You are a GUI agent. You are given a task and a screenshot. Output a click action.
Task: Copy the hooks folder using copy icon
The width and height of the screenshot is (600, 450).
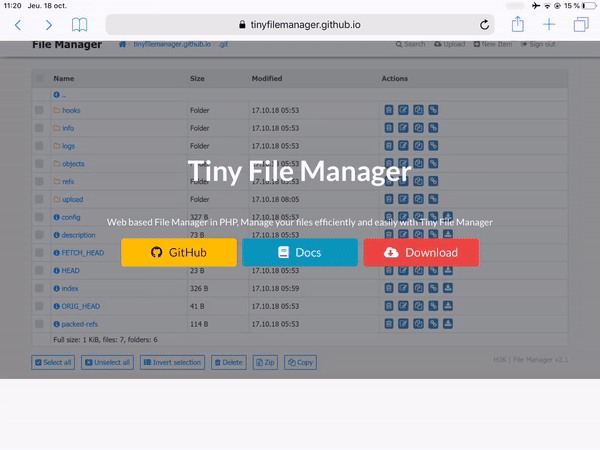coord(418,110)
